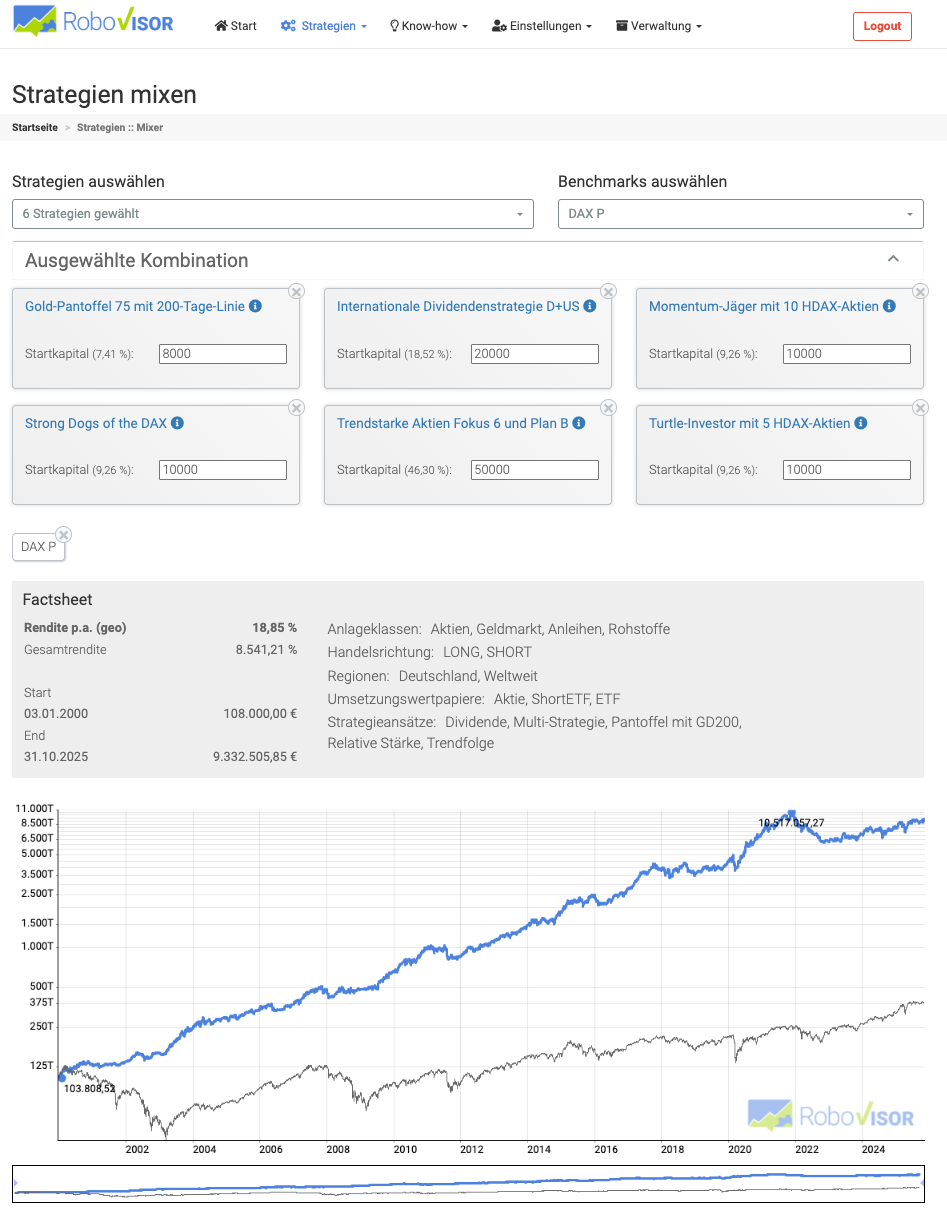Screen dimensions: 947x1216
Task: Click the info icon for Trendstarke Aktien Fokus 6
Action: click(x=580, y=423)
